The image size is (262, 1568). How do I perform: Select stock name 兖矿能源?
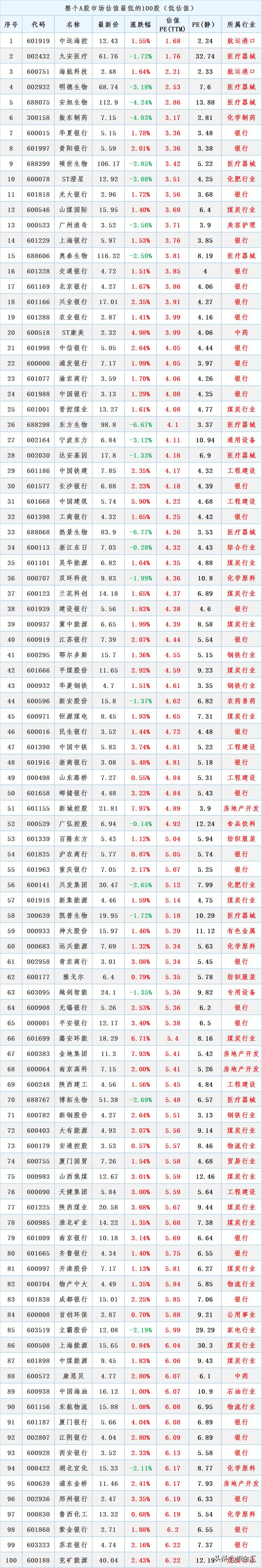tap(73, 1559)
